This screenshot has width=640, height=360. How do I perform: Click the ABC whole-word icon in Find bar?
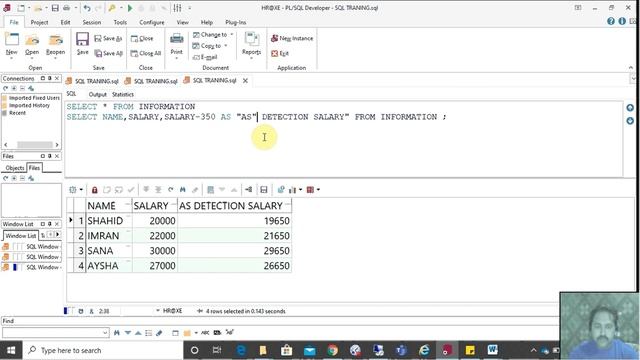205,333
